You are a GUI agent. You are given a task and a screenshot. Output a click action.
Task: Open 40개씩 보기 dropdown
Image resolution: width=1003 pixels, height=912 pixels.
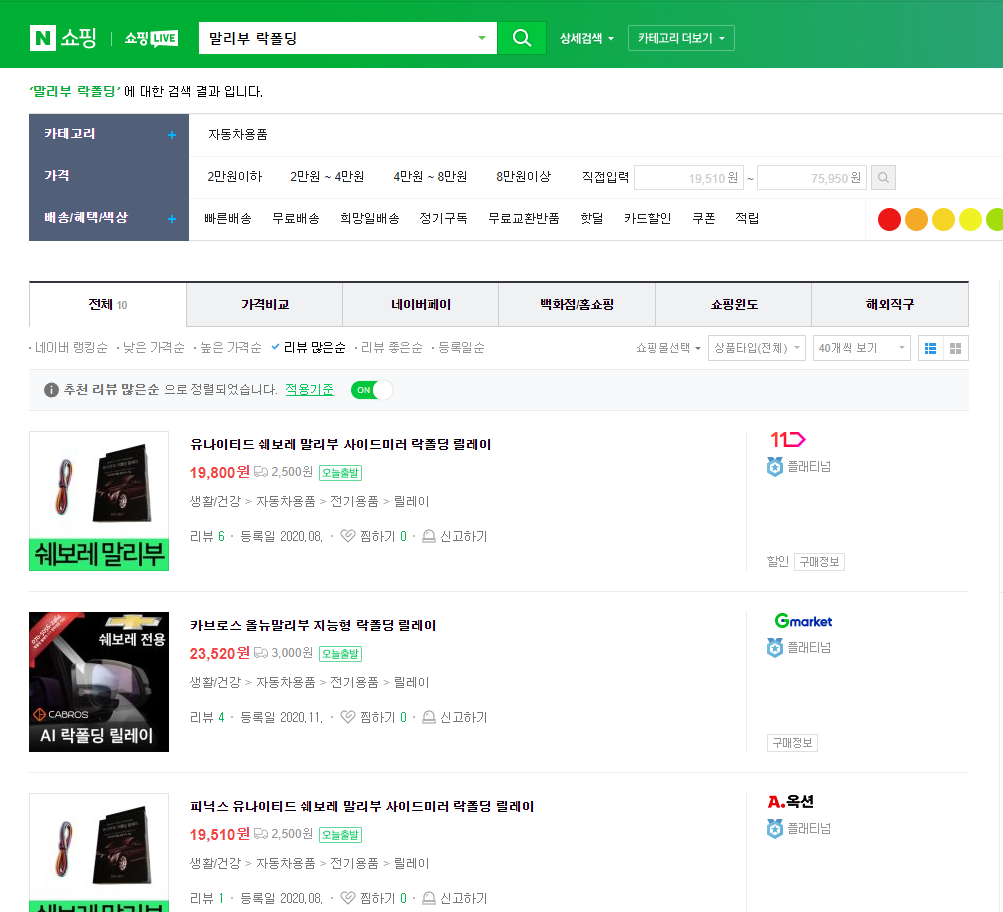862,348
